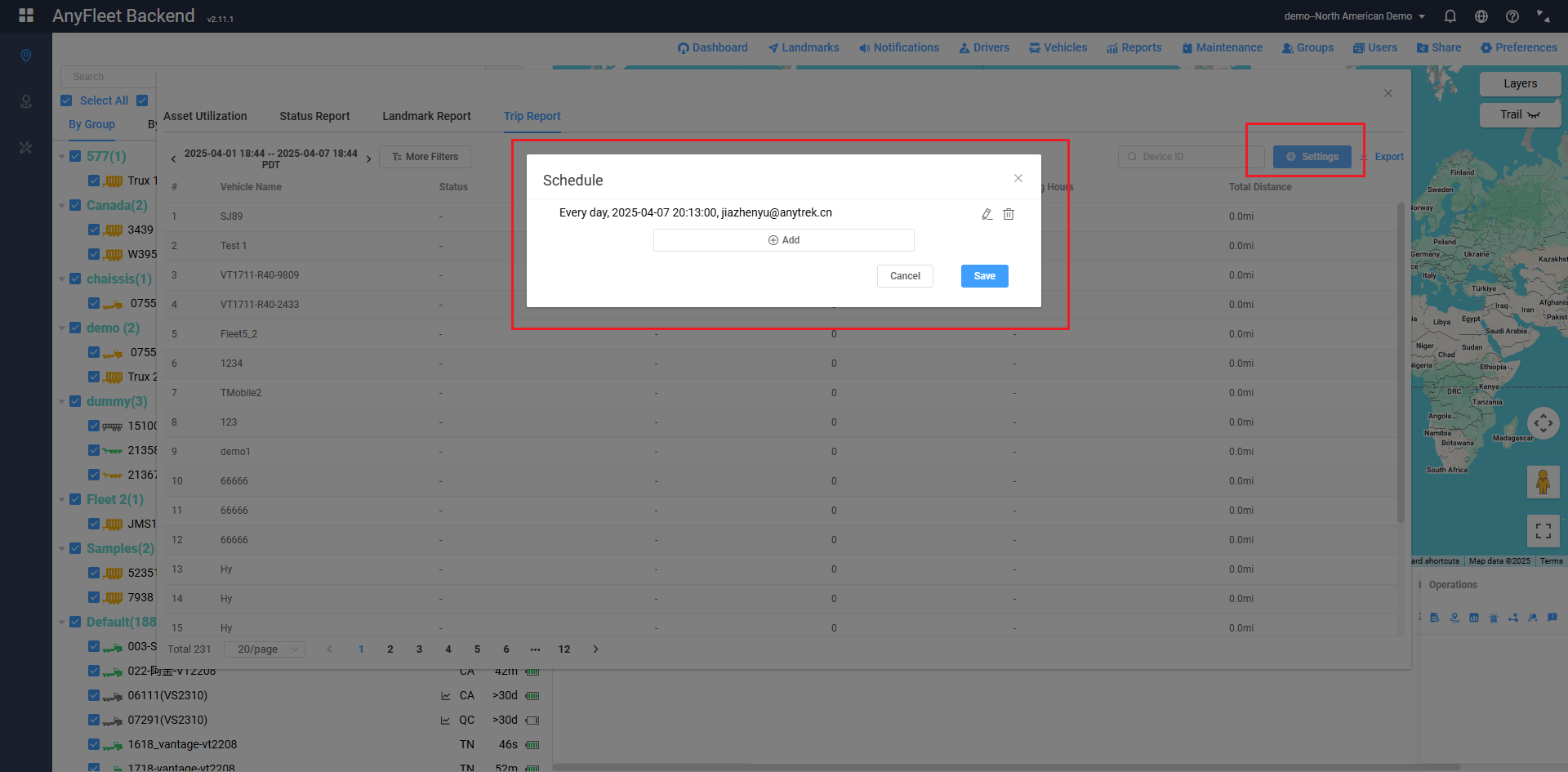Screen dimensions: 1568x772
Task: Edit the scheduled email entry
Action: pos(987,214)
